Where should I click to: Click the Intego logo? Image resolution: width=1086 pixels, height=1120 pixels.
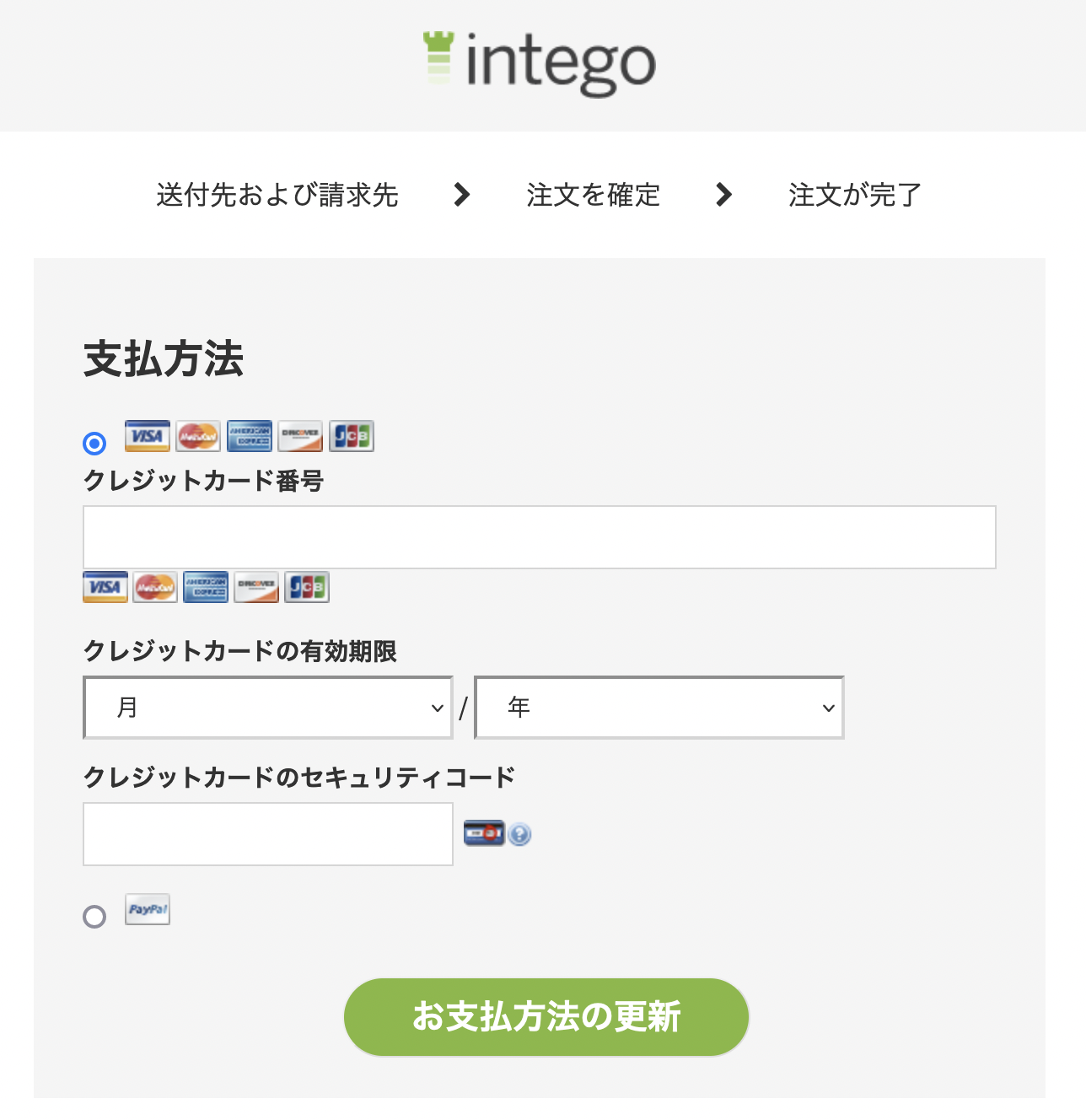point(540,63)
